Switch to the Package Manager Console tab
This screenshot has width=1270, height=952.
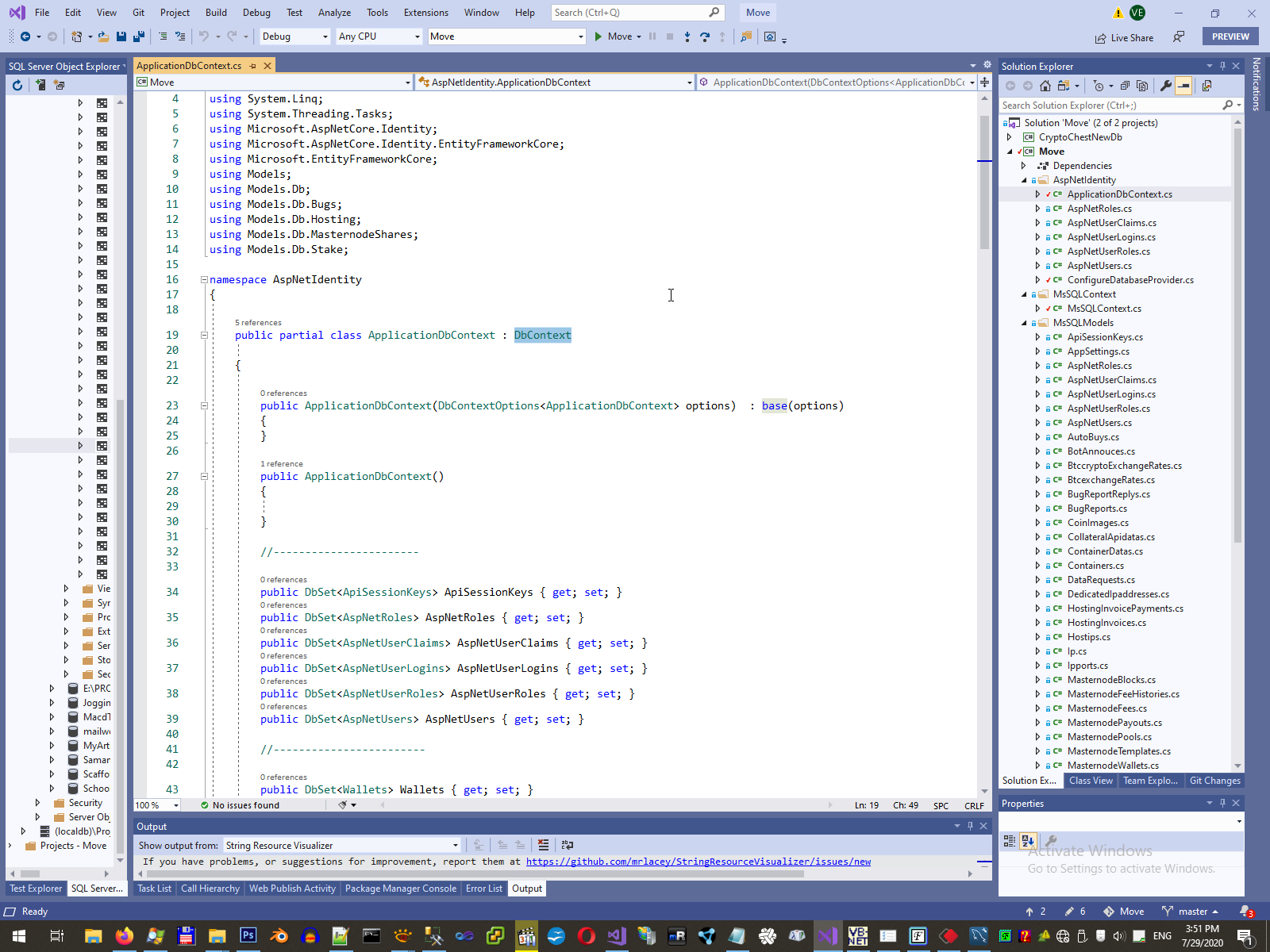point(401,889)
